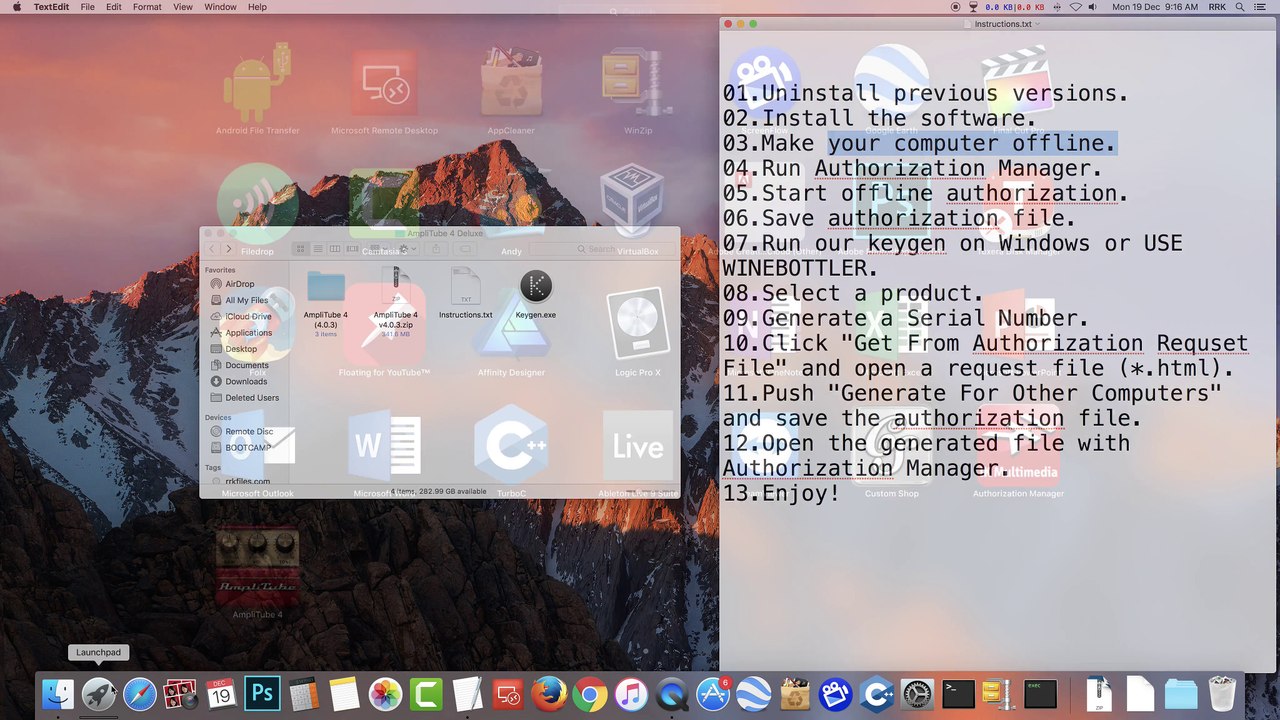Launch Photoshop from the Dock
The height and width of the screenshot is (720, 1280).
[x=262, y=694]
